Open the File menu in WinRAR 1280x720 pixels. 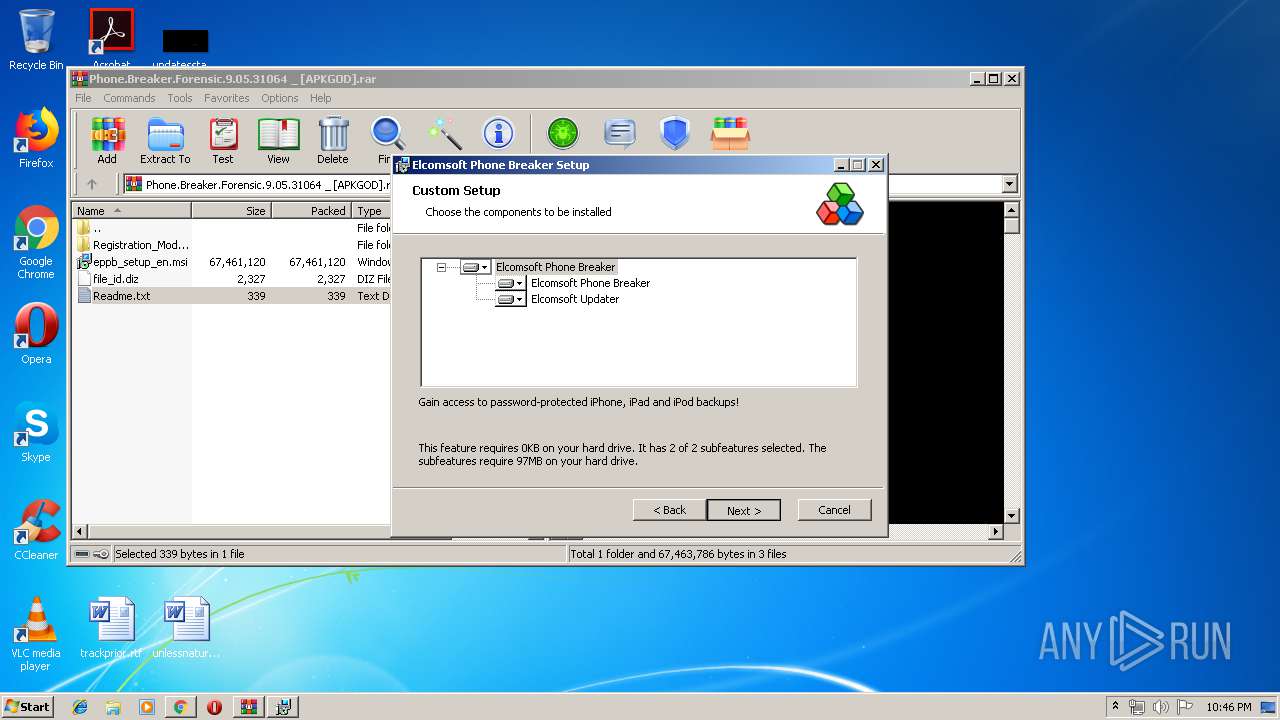[x=83, y=98]
